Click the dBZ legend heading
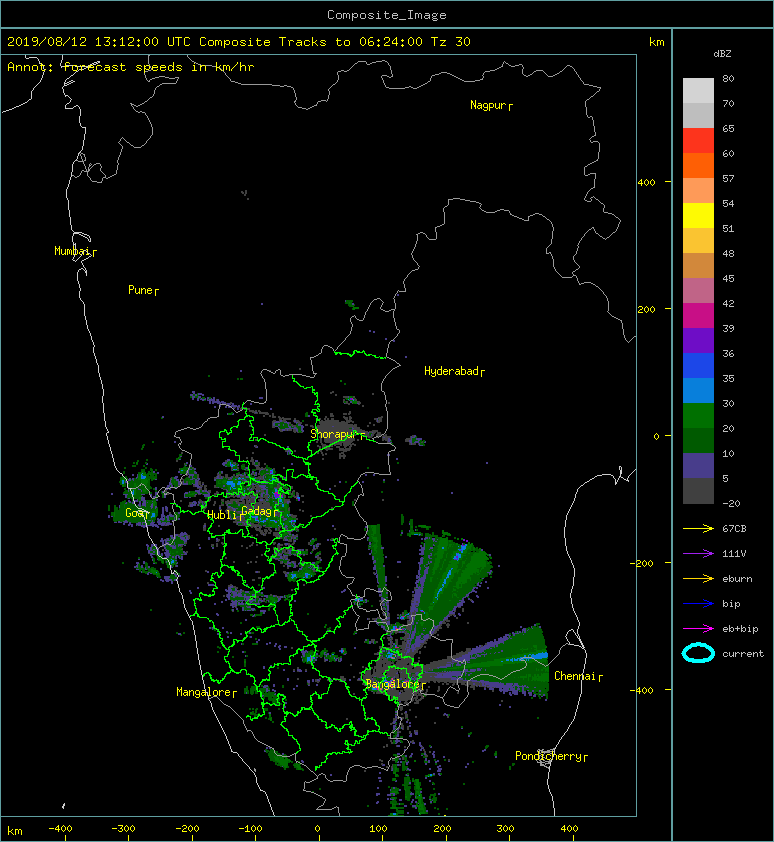Image resolution: width=774 pixels, height=842 pixels. pos(722,54)
